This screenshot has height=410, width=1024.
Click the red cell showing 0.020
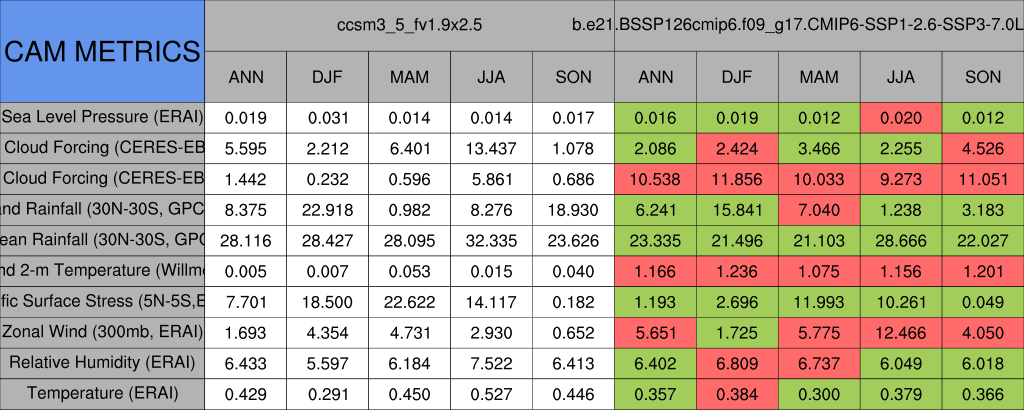coord(902,117)
